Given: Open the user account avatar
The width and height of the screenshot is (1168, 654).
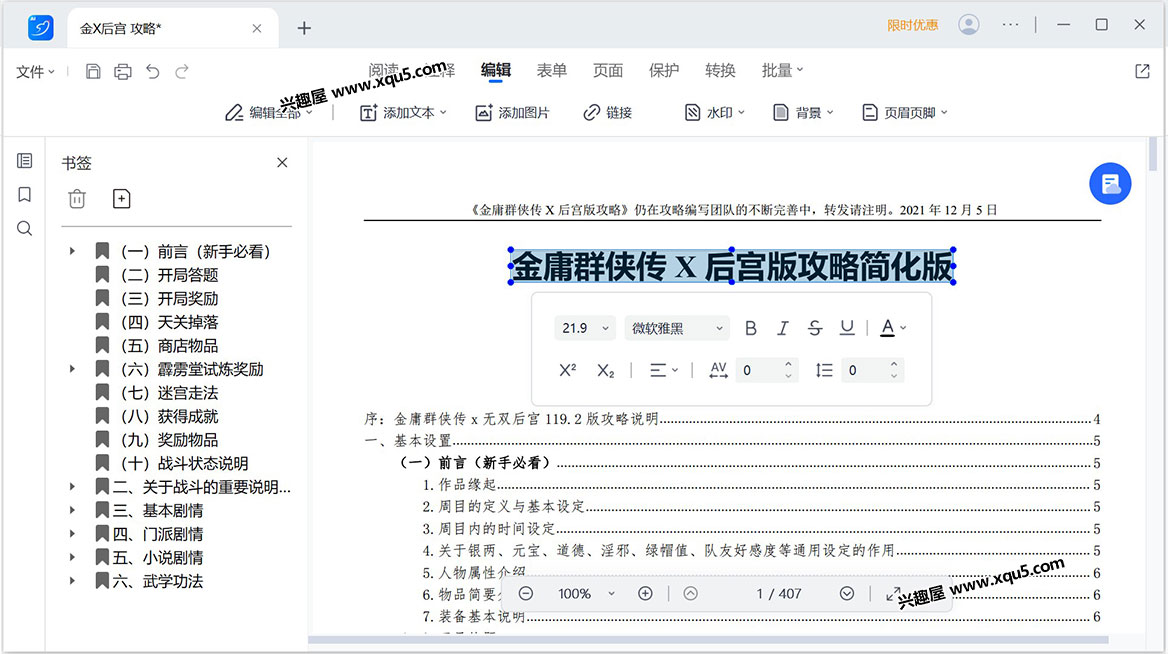Looking at the screenshot, I should pos(969,25).
